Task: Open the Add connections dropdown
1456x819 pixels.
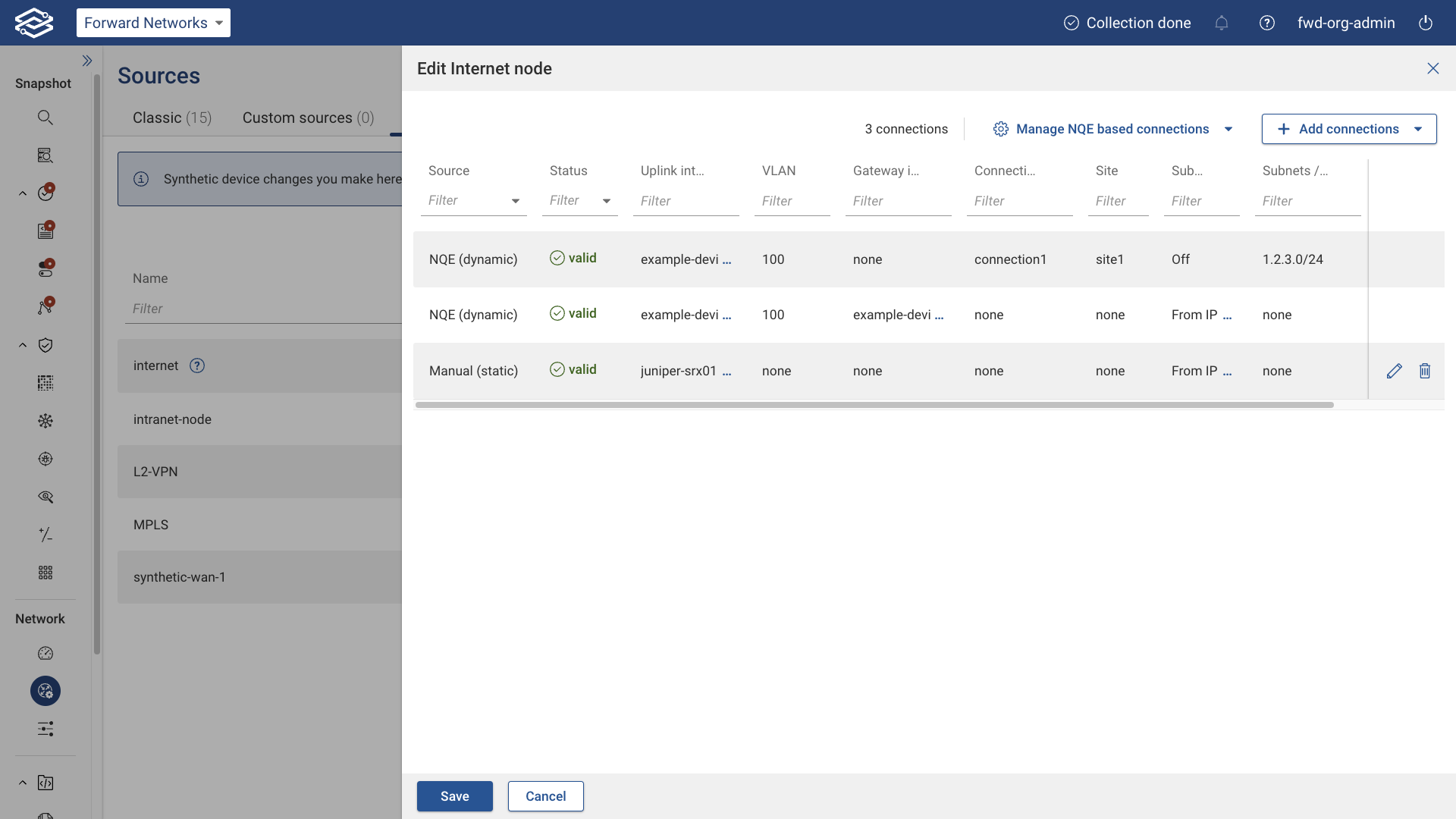Action: pos(1348,129)
